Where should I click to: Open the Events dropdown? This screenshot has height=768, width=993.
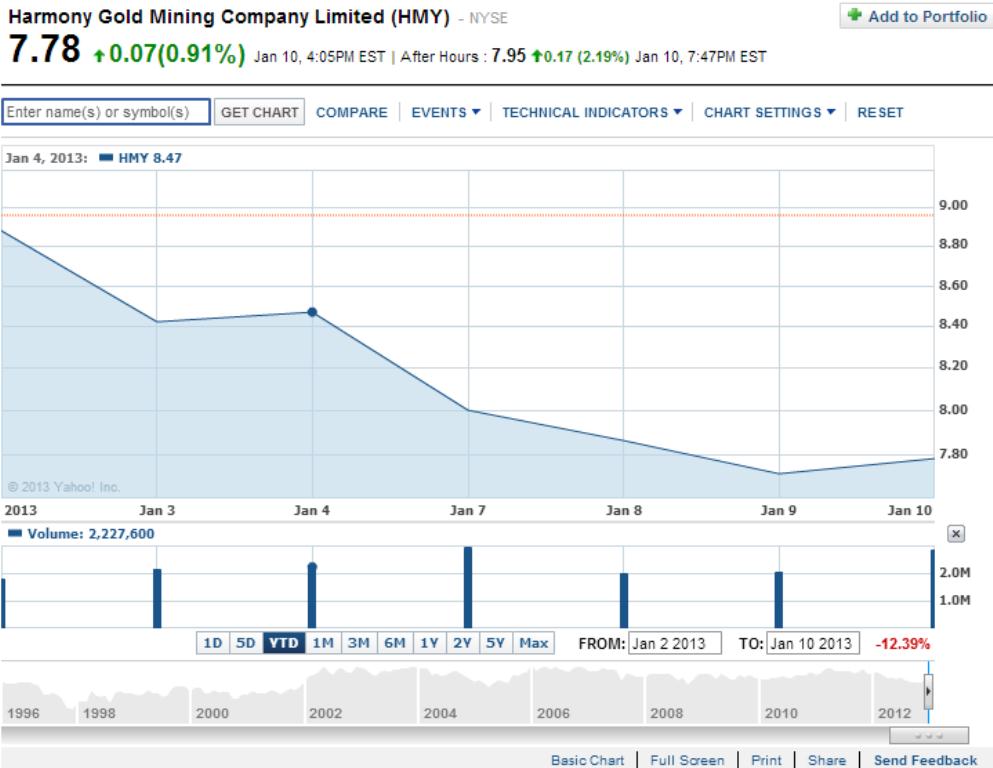pos(445,113)
